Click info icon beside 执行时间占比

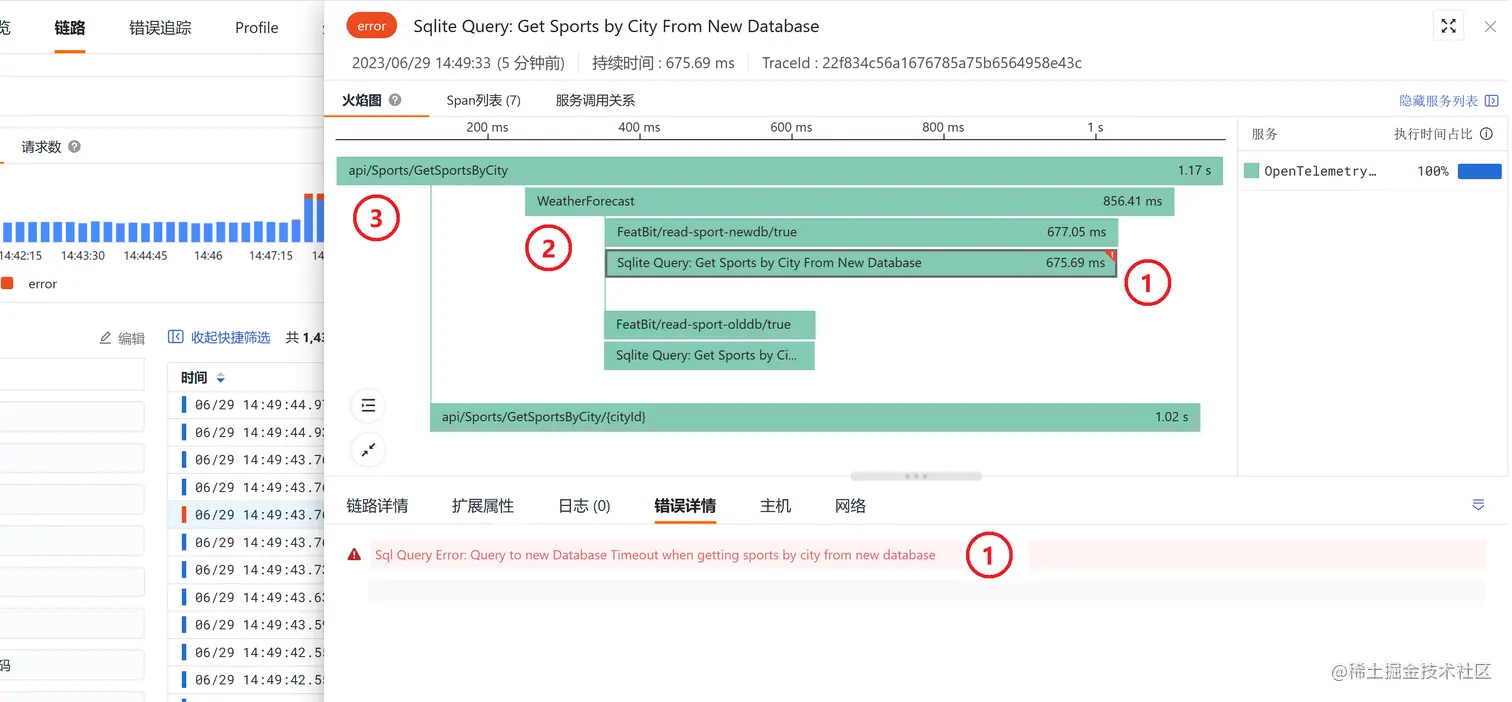coord(1486,134)
